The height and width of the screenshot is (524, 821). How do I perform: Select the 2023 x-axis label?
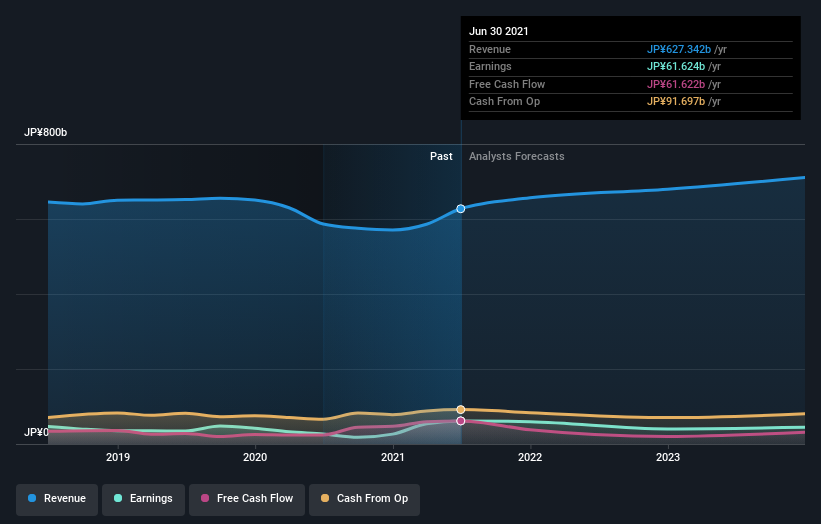click(x=668, y=458)
